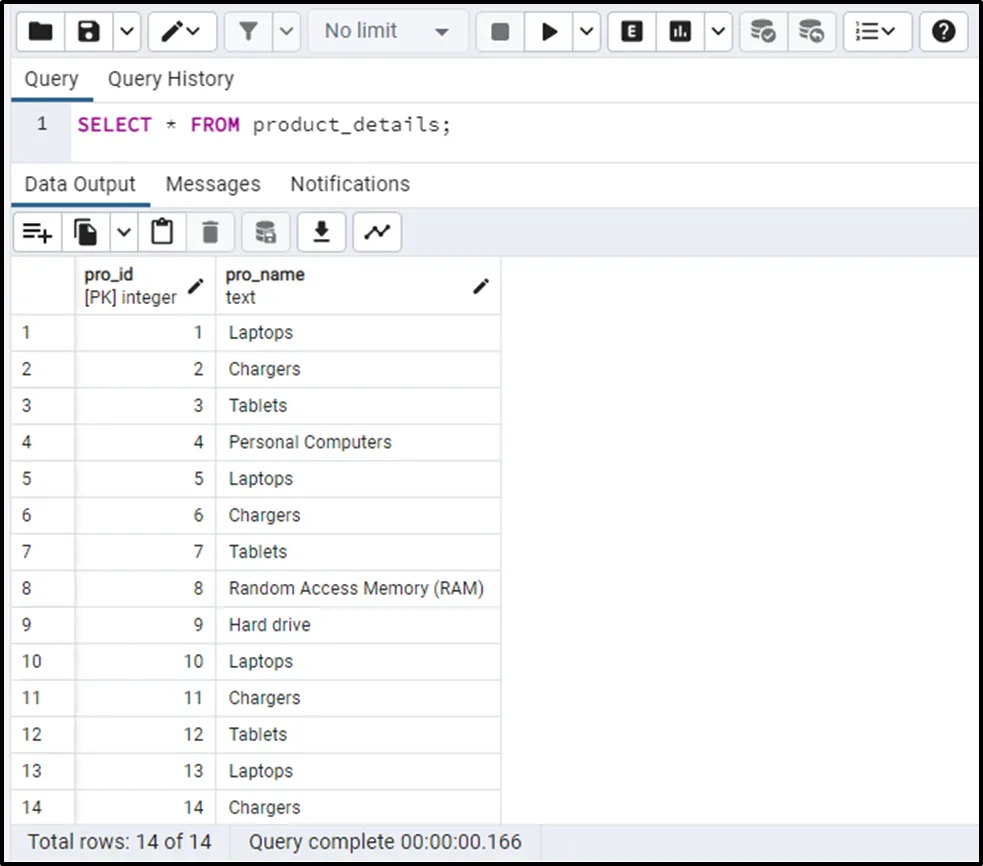Click the Explain (E) button

632,32
